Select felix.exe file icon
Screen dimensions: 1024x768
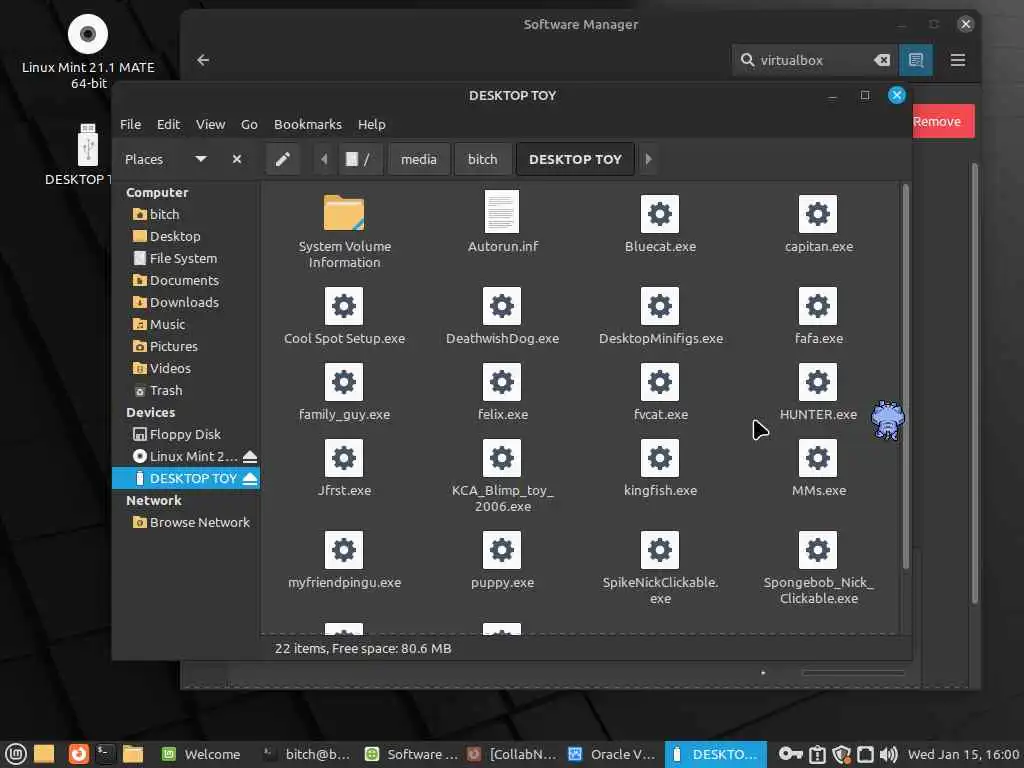pyautogui.click(x=502, y=382)
